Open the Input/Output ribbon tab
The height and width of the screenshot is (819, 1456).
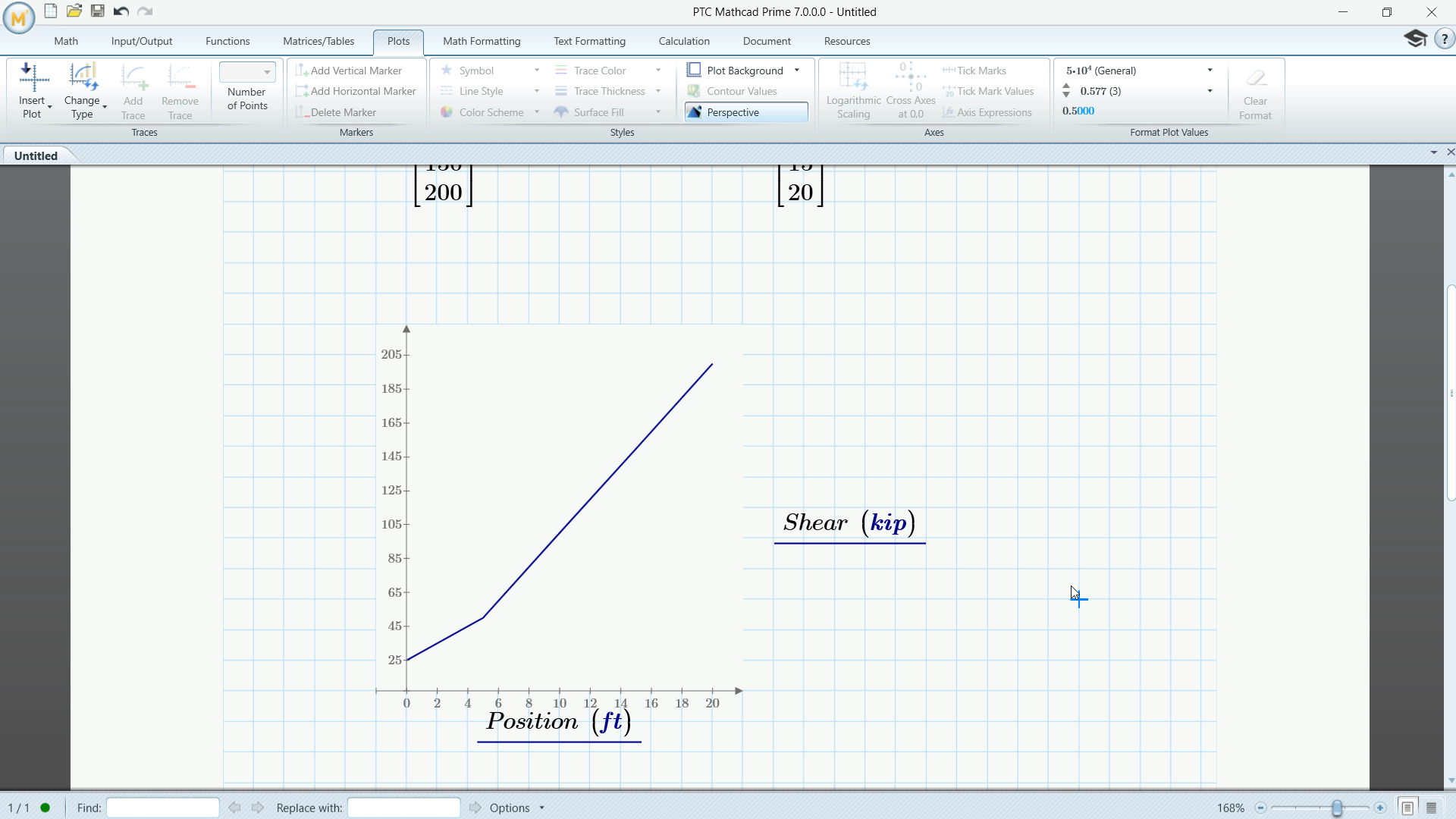(x=142, y=41)
